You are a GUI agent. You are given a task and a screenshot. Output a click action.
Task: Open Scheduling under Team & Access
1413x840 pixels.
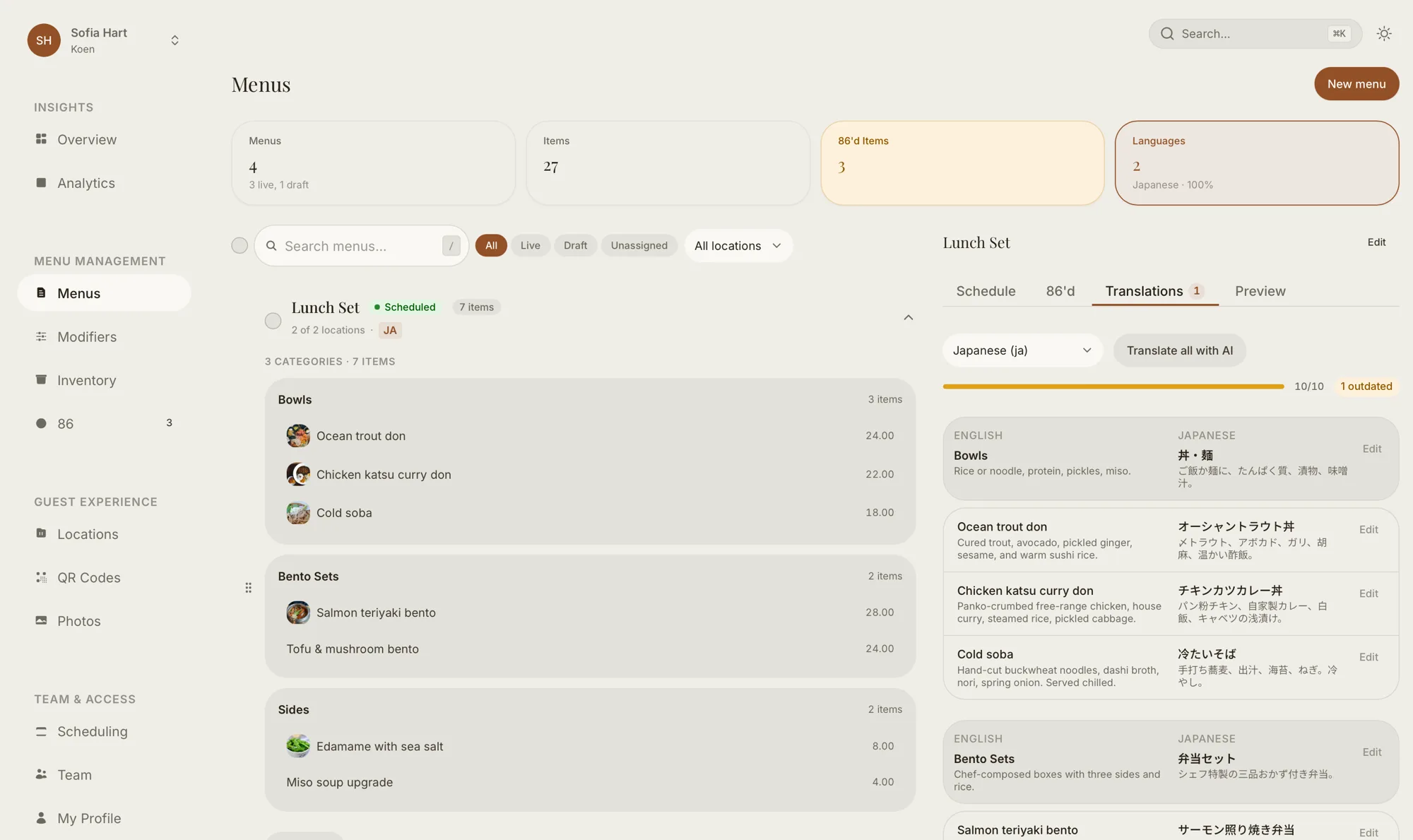pos(92,731)
